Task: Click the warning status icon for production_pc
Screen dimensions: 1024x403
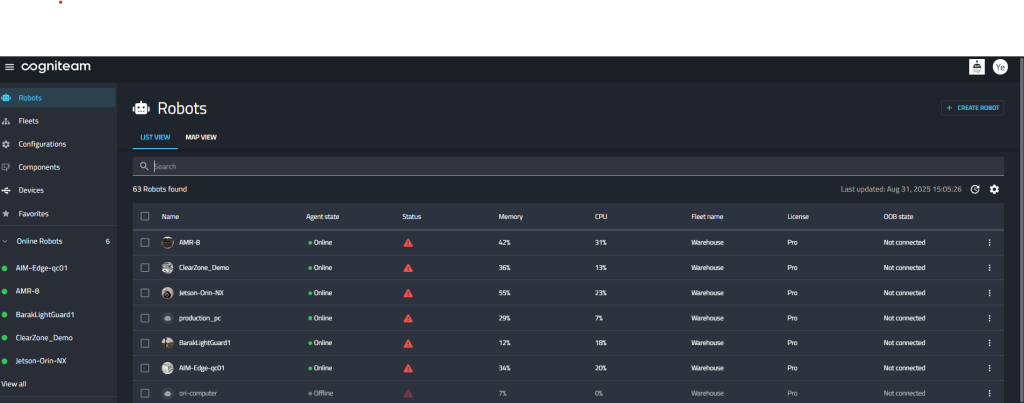Action: click(x=408, y=317)
